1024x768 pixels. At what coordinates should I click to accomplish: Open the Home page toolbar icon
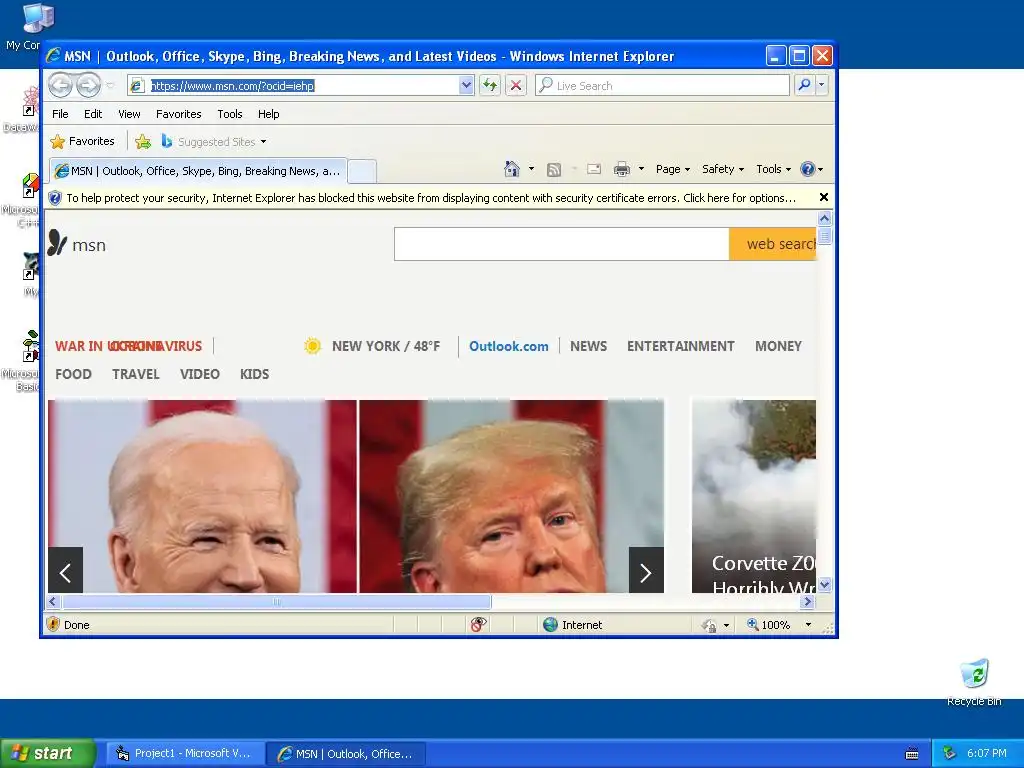click(512, 169)
